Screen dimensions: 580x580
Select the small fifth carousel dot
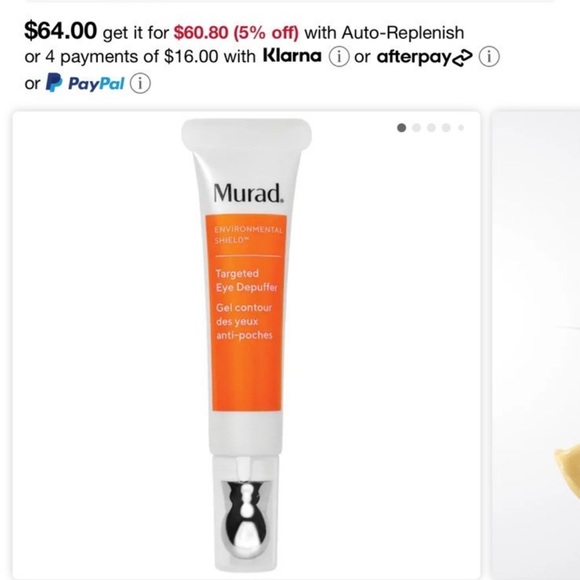(x=461, y=128)
